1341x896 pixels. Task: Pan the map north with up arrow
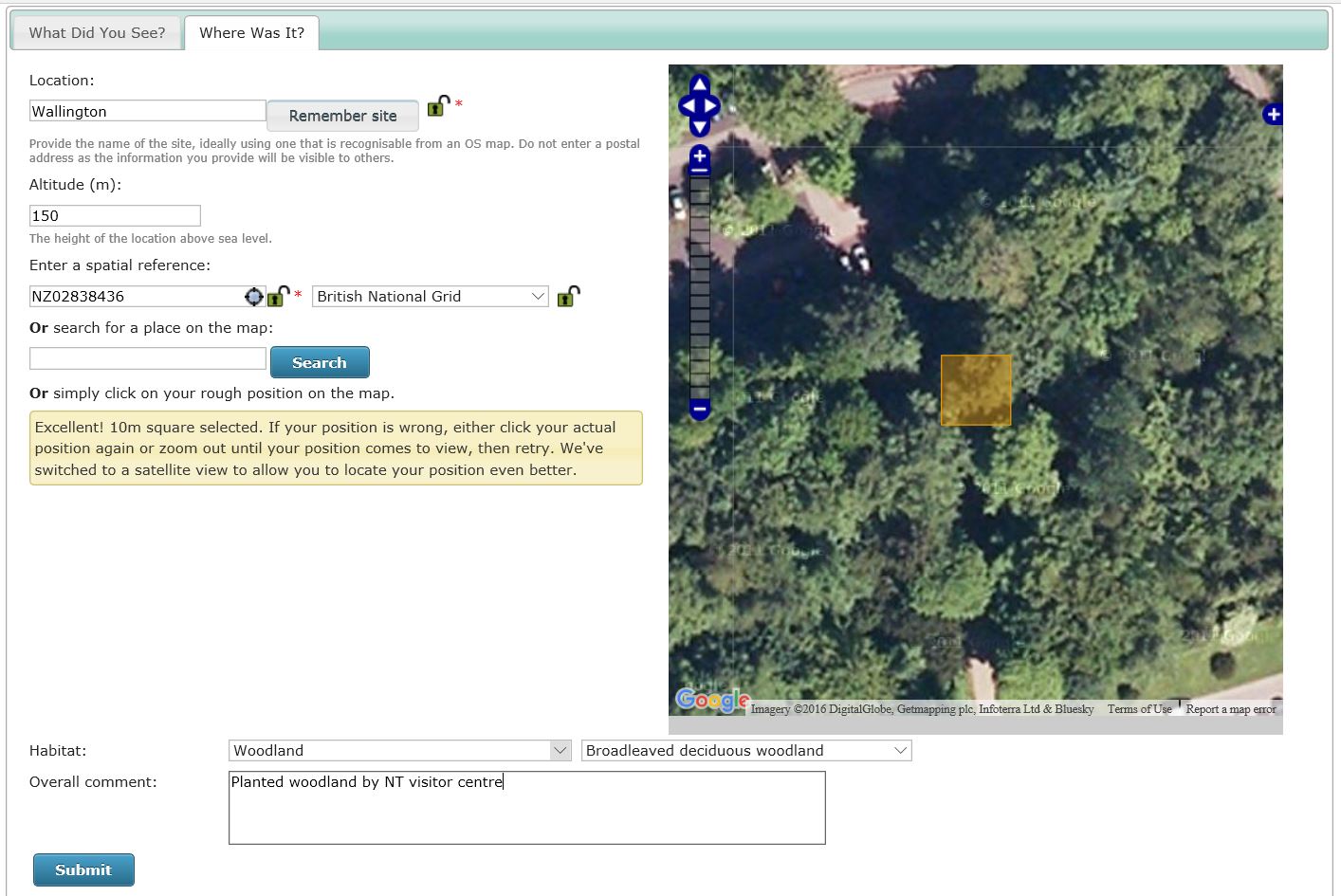coord(699,83)
